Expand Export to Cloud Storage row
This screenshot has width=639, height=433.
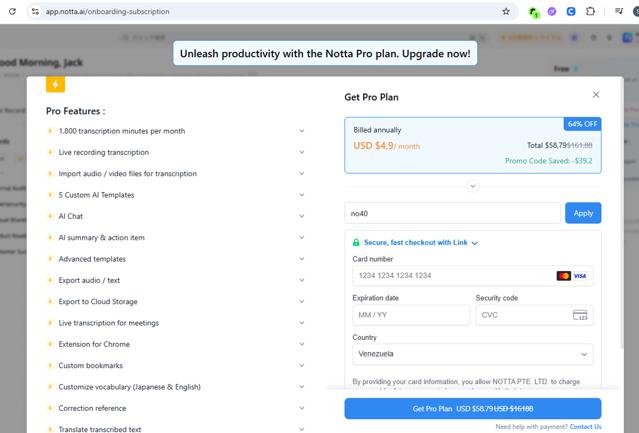[302, 301]
